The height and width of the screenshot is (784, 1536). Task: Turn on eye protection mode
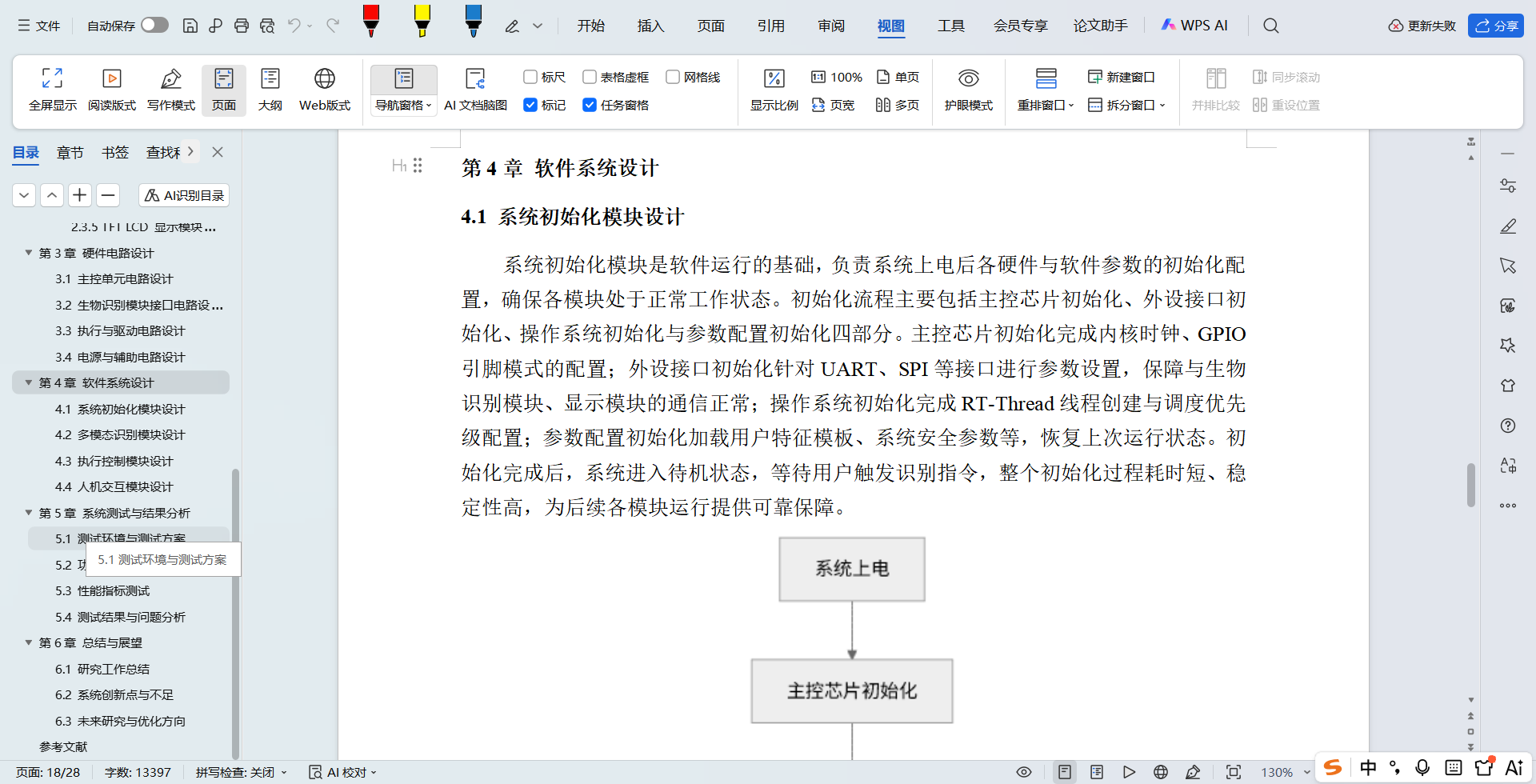[x=969, y=90]
